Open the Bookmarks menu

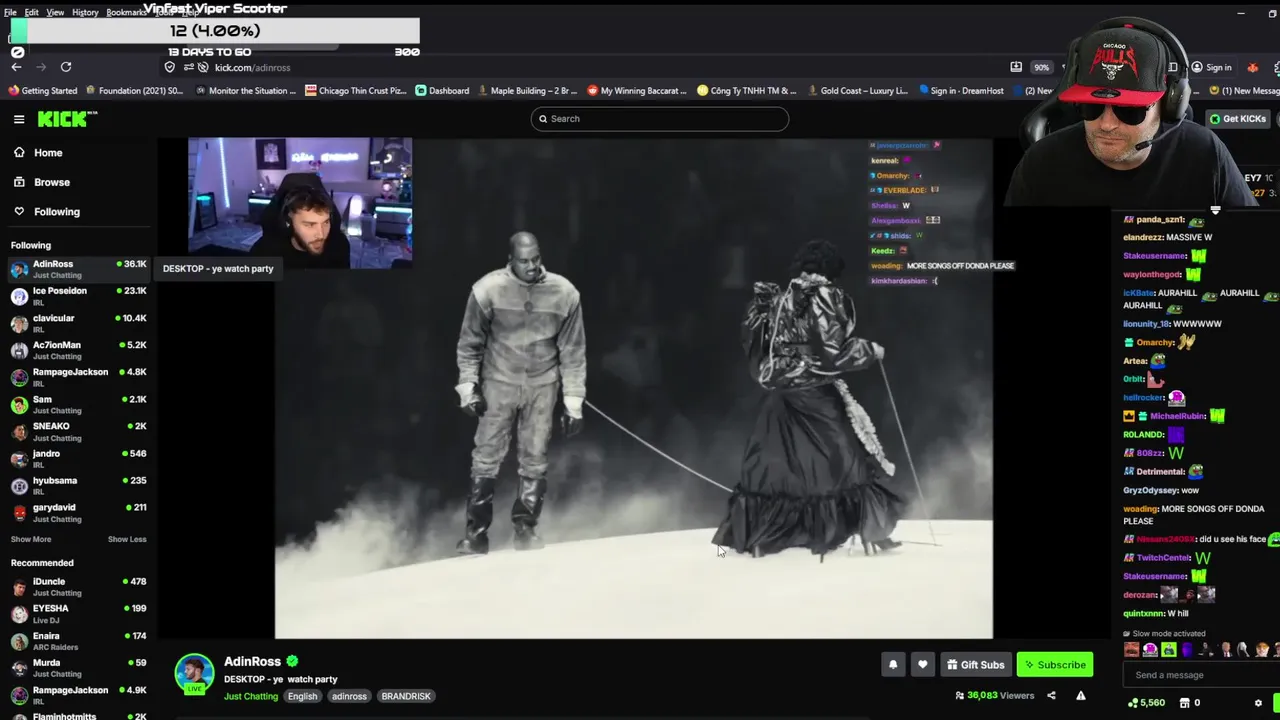[x=126, y=12]
